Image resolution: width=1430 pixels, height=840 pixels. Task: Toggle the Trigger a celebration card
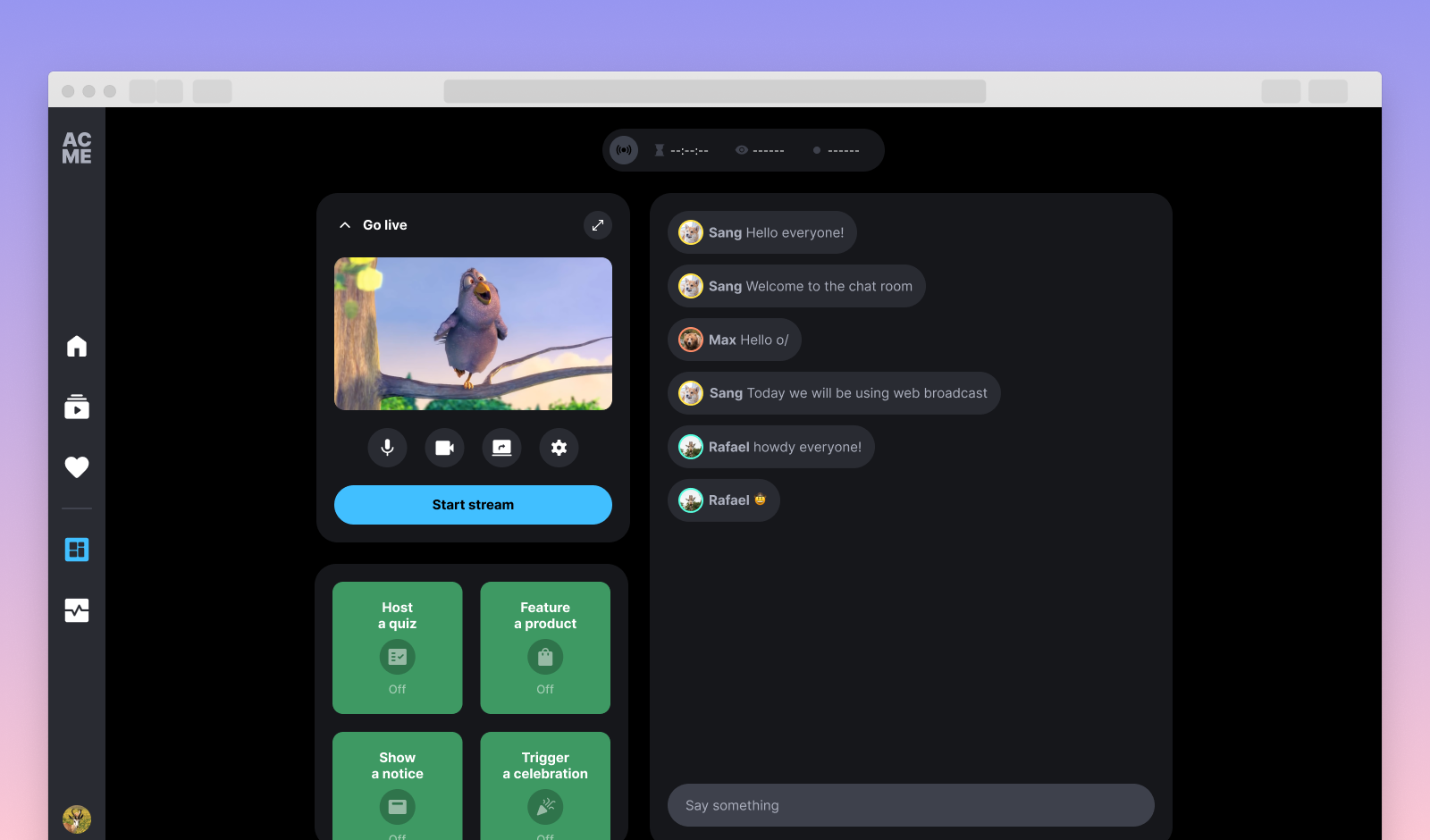545,786
